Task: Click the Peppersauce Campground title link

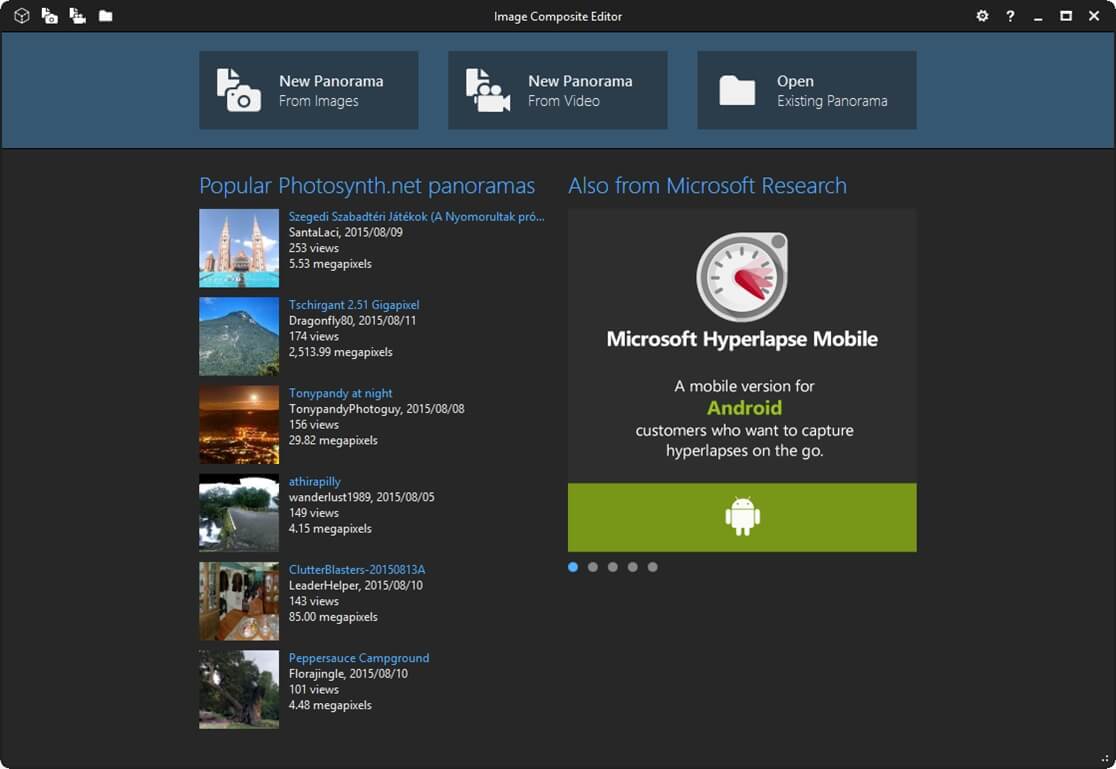Action: point(359,658)
